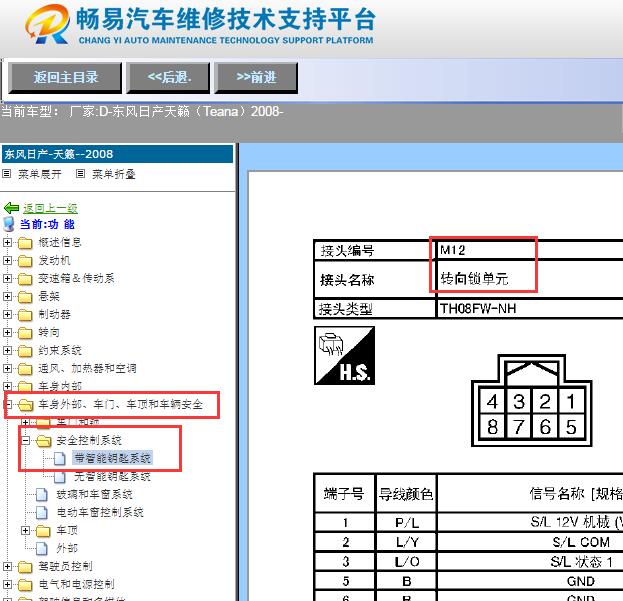The width and height of the screenshot is (623, 601).
Task: Click the 菜单展开 menu expand option
Action: (x=40, y=174)
